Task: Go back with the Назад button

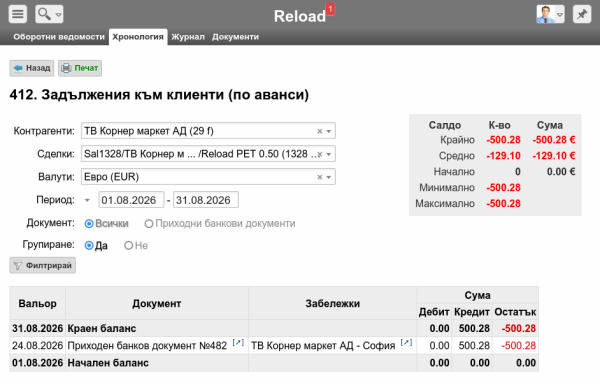Action: click(31, 68)
